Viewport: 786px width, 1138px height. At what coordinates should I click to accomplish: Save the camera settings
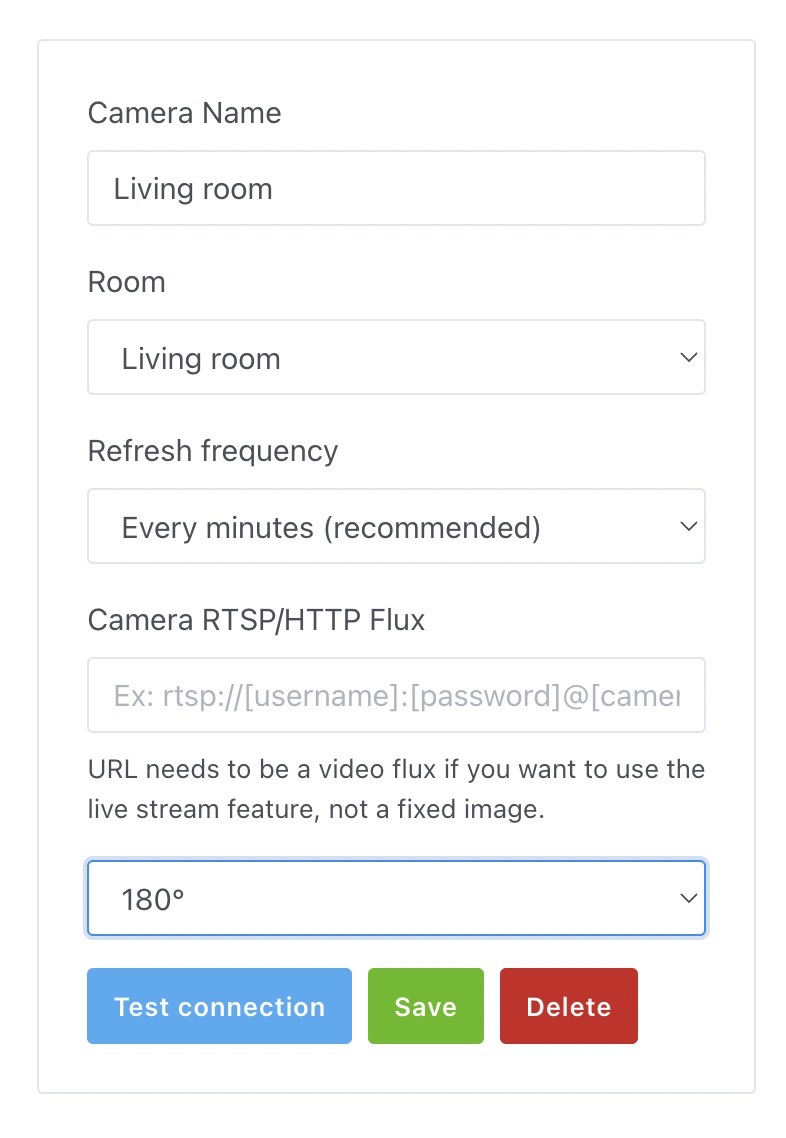(x=425, y=1006)
